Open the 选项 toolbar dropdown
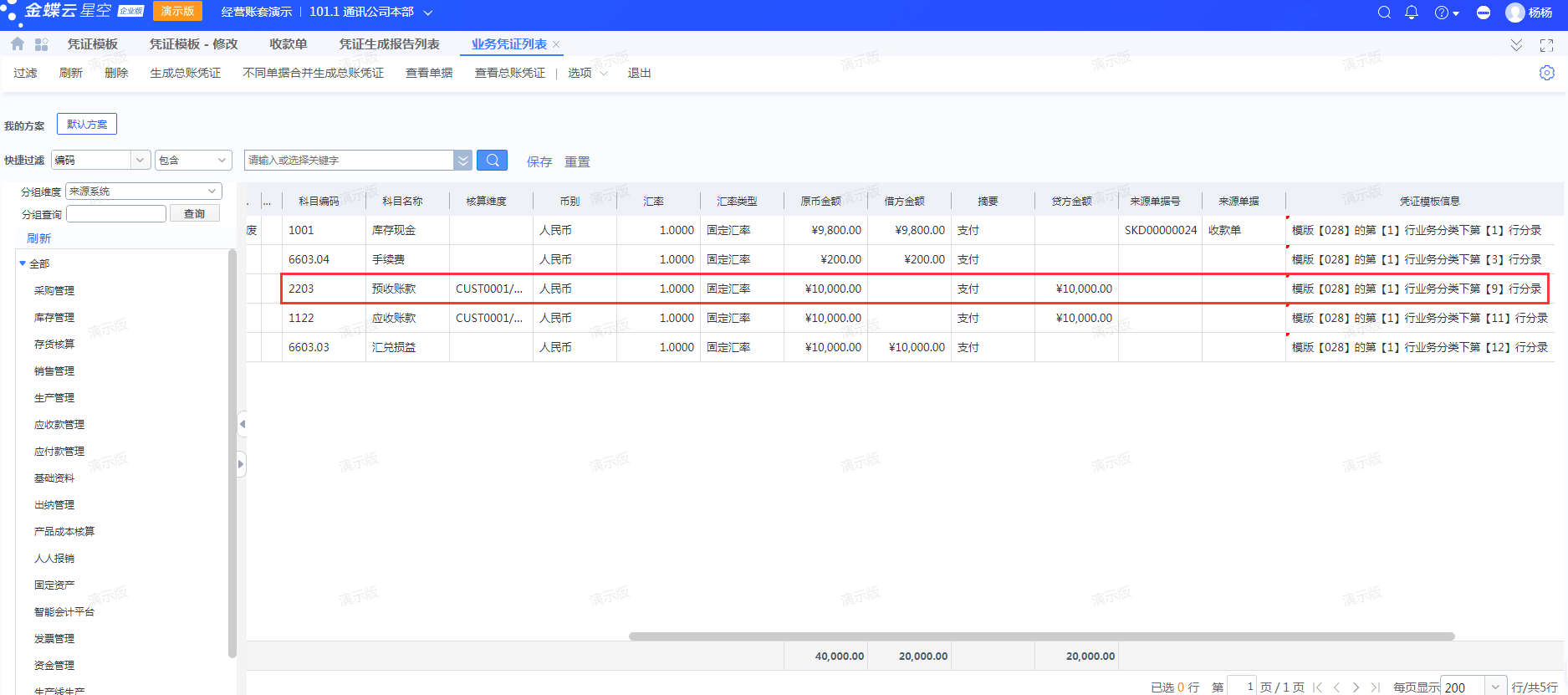The height and width of the screenshot is (695, 1568). point(587,73)
